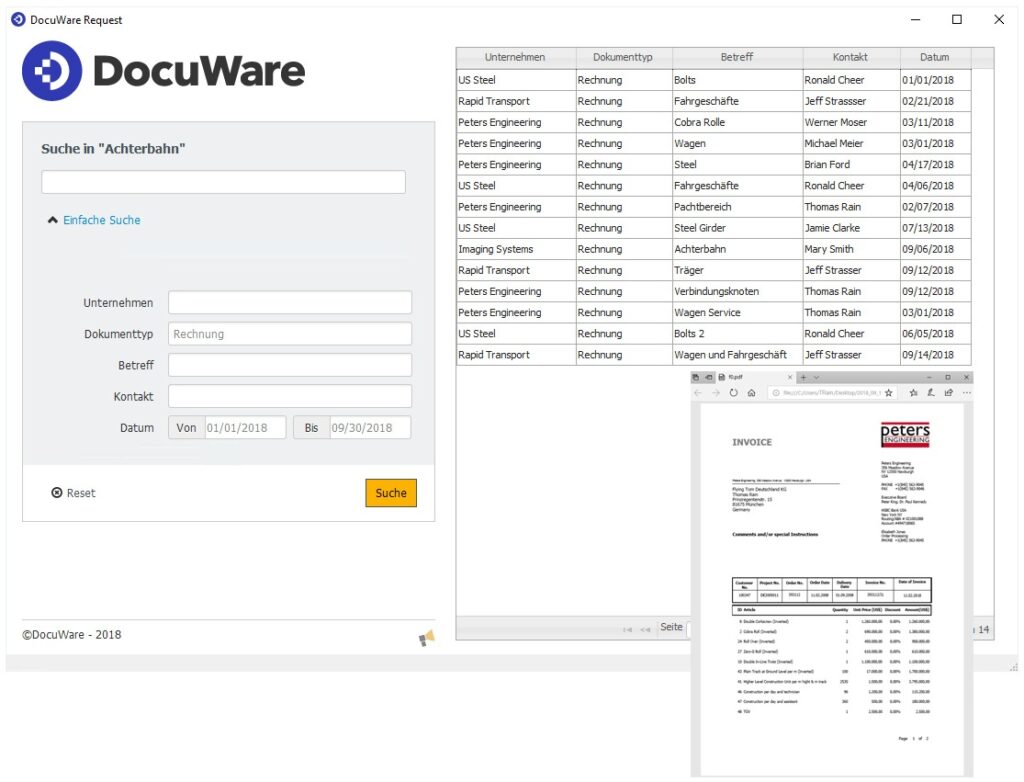1024x782 pixels.
Task: Refresh the PDF browser page
Action: click(x=733, y=393)
